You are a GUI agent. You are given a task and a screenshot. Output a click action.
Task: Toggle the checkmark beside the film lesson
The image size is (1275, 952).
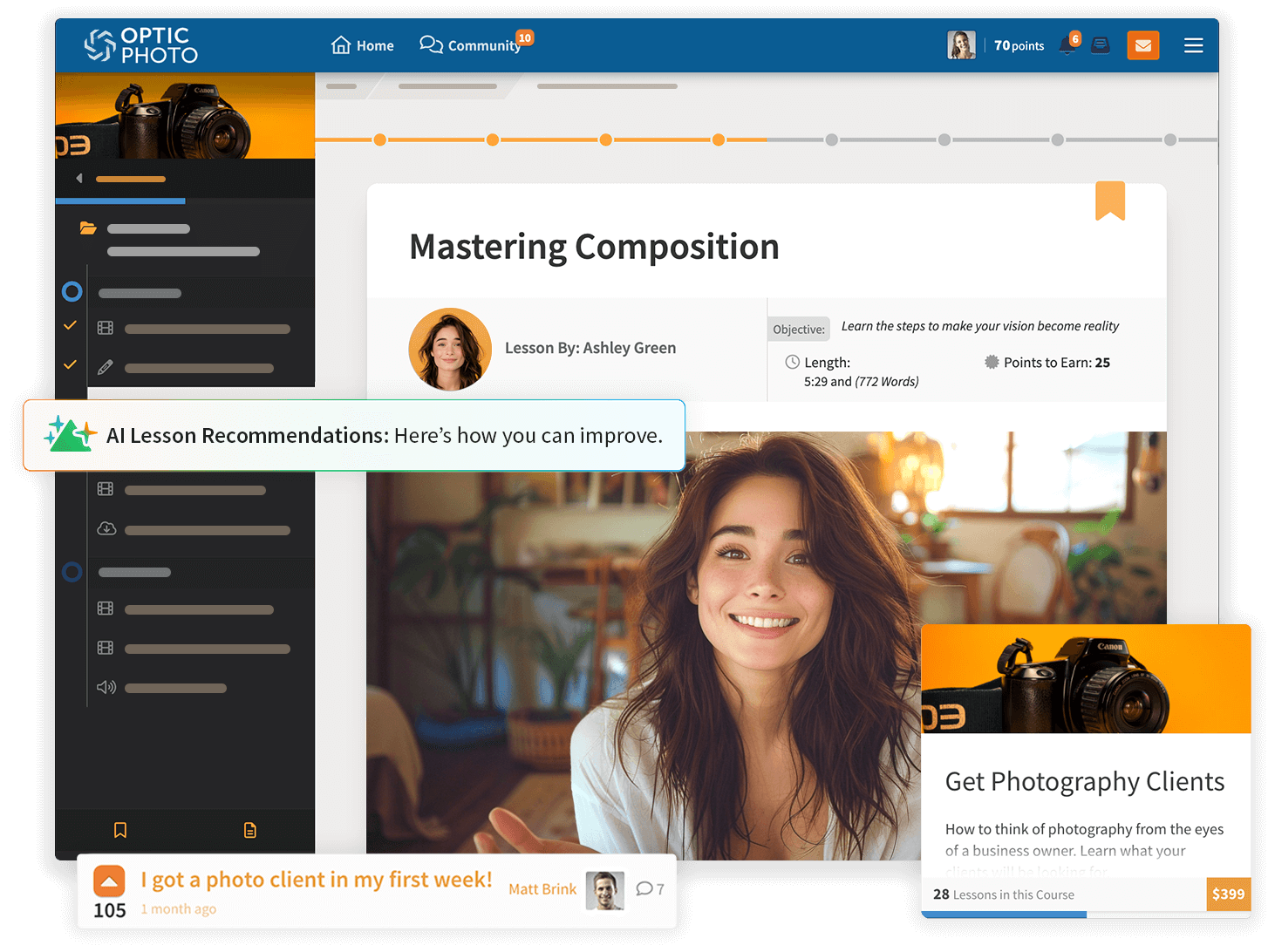(71, 325)
